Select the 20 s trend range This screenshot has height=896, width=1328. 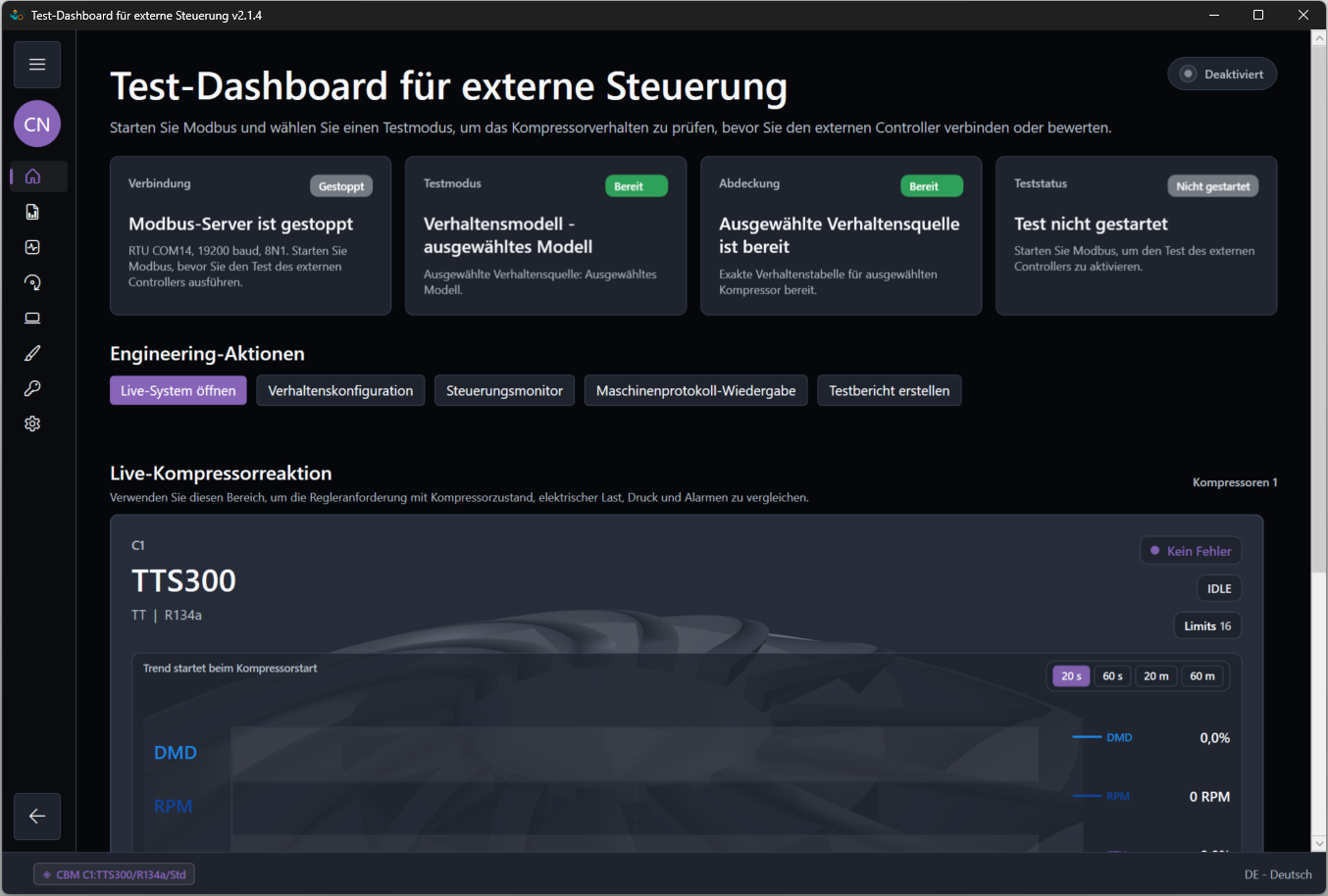coord(1071,676)
